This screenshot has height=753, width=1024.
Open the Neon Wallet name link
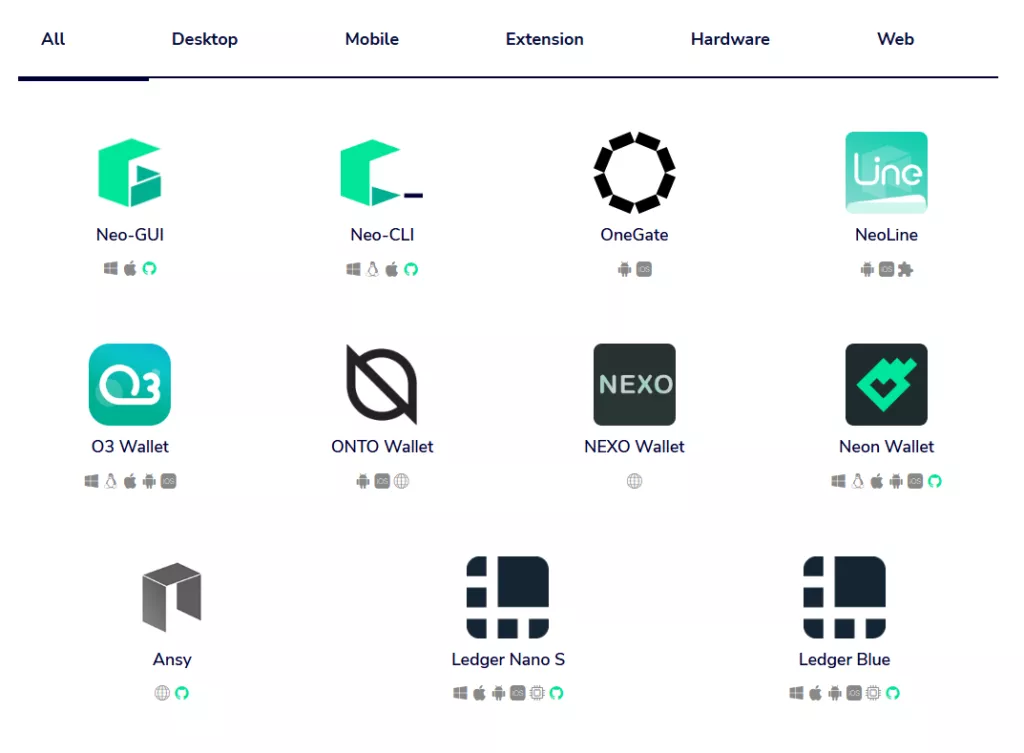pyautogui.click(x=886, y=447)
